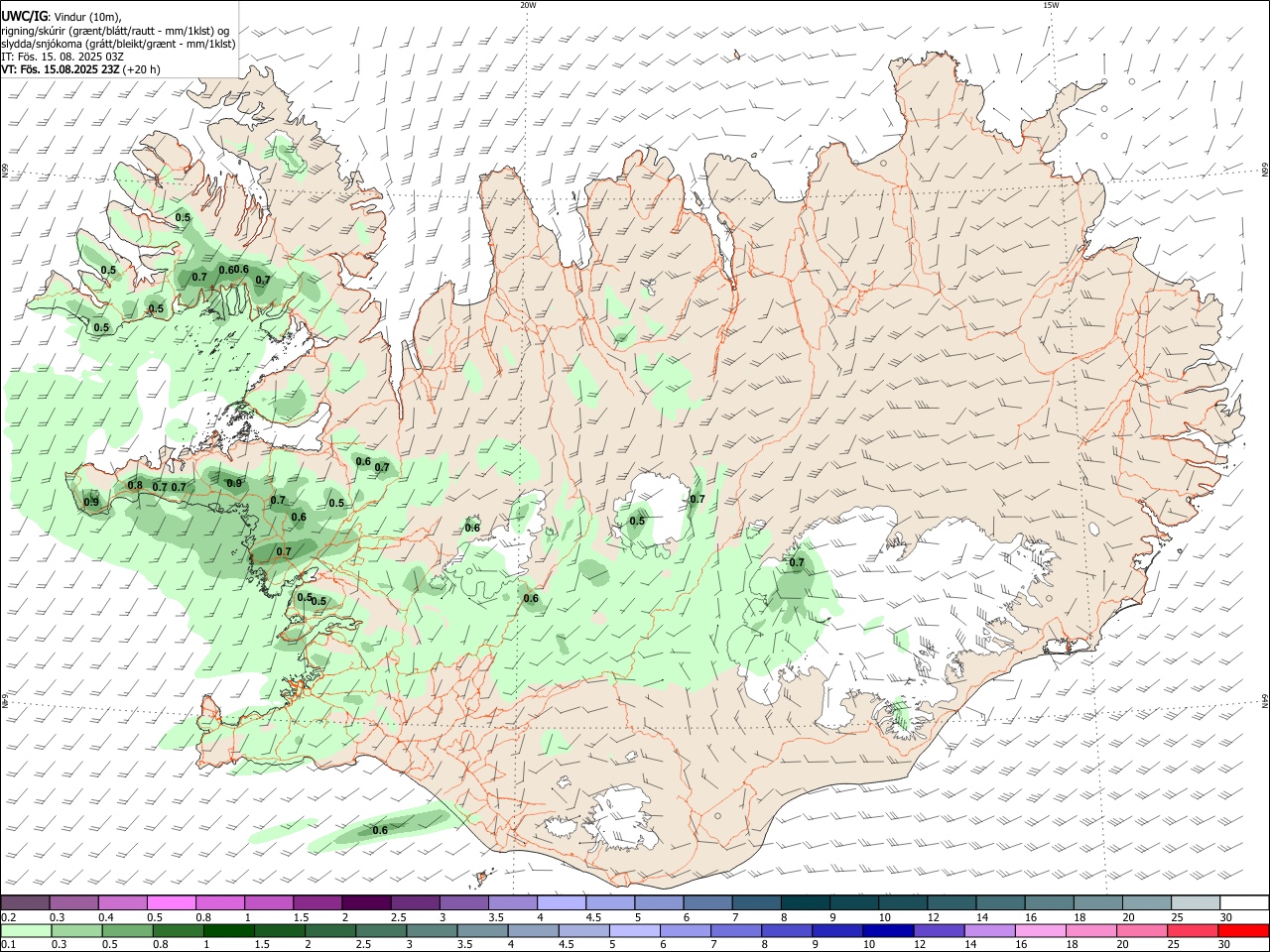Select the bright red swatch at 30 on the lower scale
The width and height of the screenshot is (1270, 952).
(1242, 931)
